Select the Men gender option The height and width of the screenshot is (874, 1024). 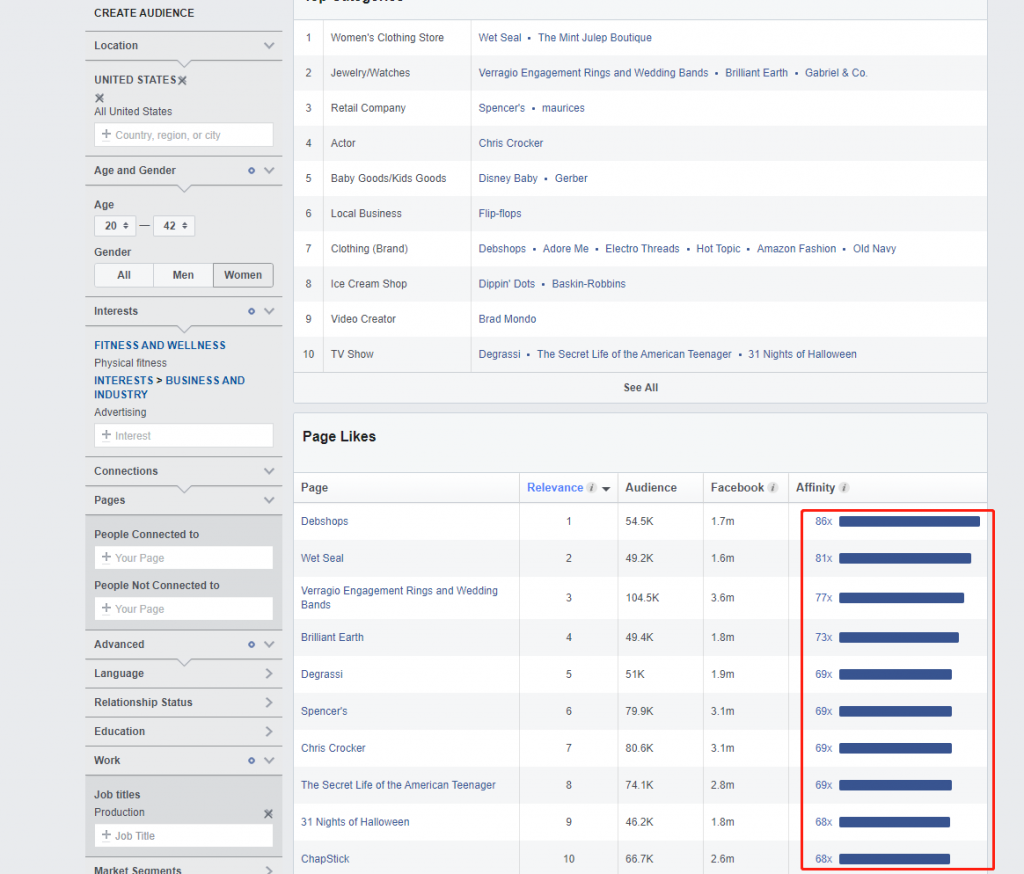(183, 275)
